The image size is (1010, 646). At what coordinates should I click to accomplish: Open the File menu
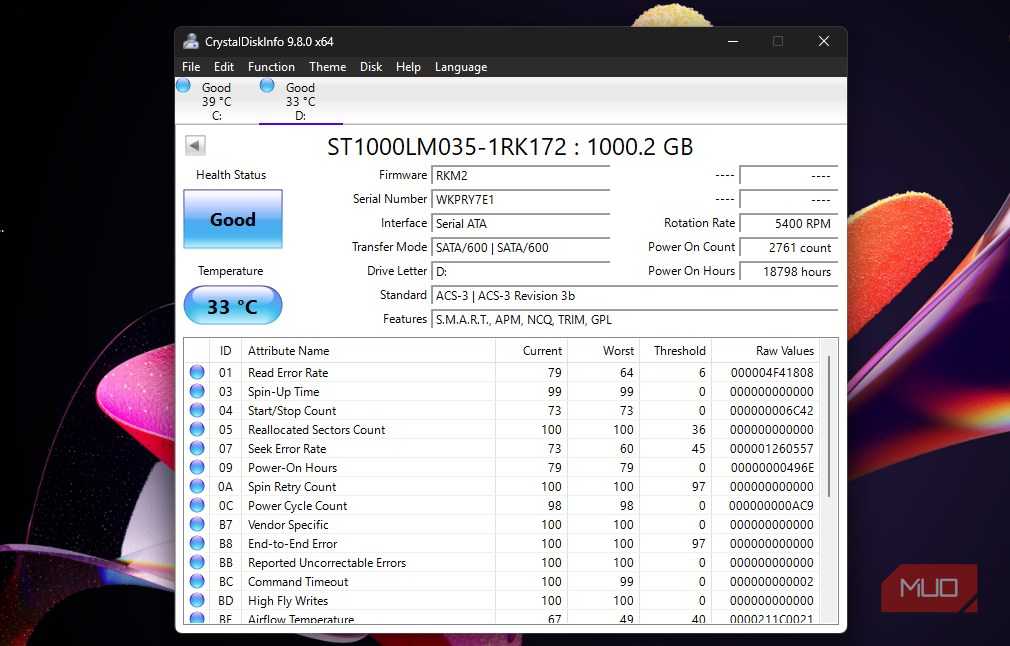(191, 67)
